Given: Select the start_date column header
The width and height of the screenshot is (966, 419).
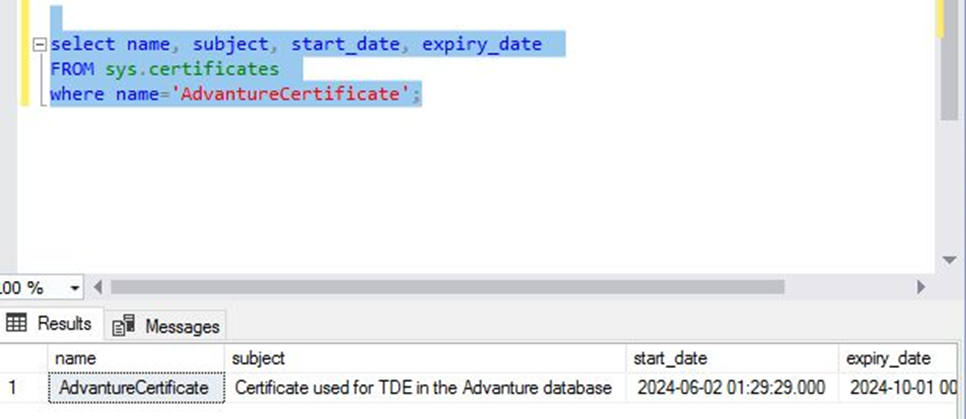Looking at the screenshot, I should 731,358.
